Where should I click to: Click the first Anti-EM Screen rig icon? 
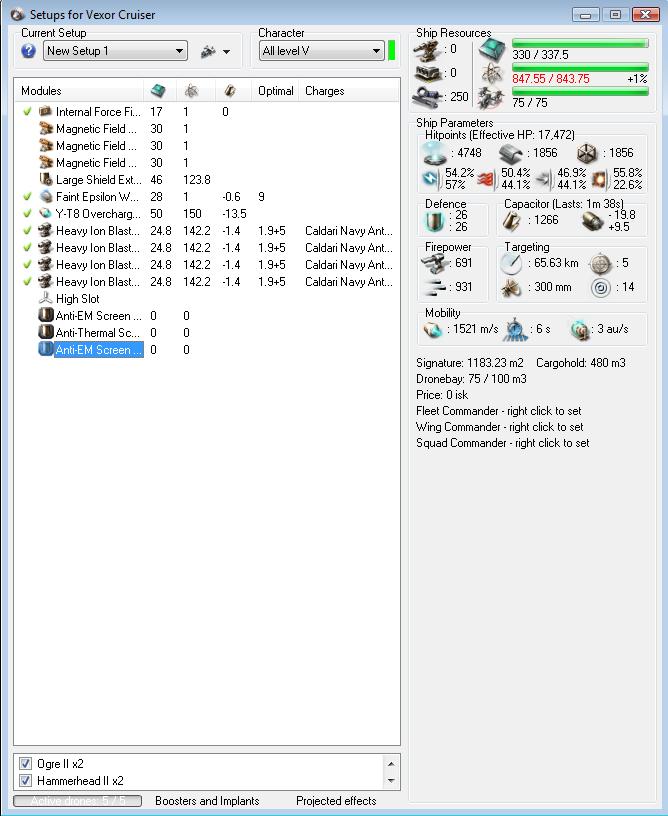pos(46,315)
